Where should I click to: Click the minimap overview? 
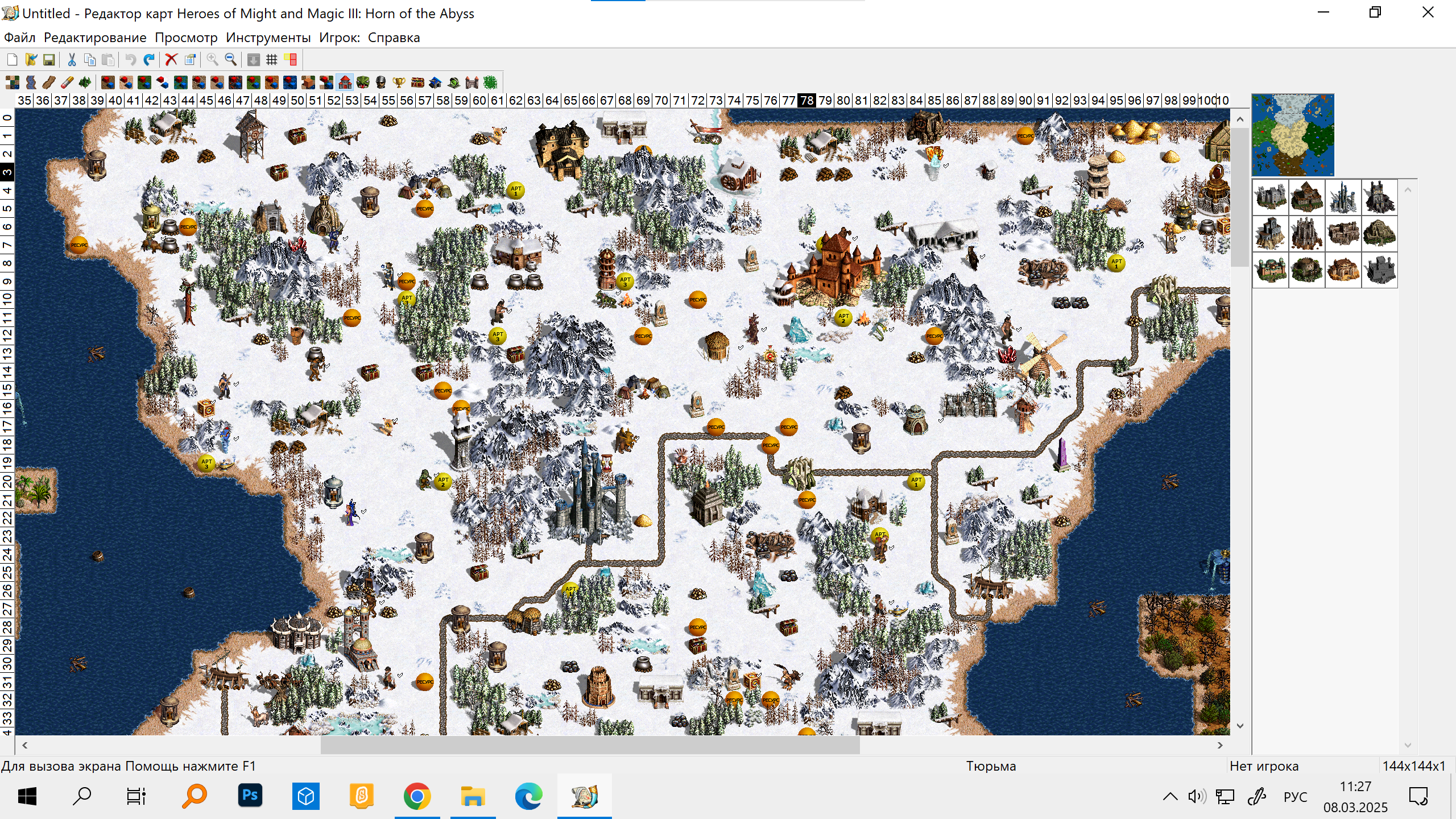click(x=1293, y=135)
